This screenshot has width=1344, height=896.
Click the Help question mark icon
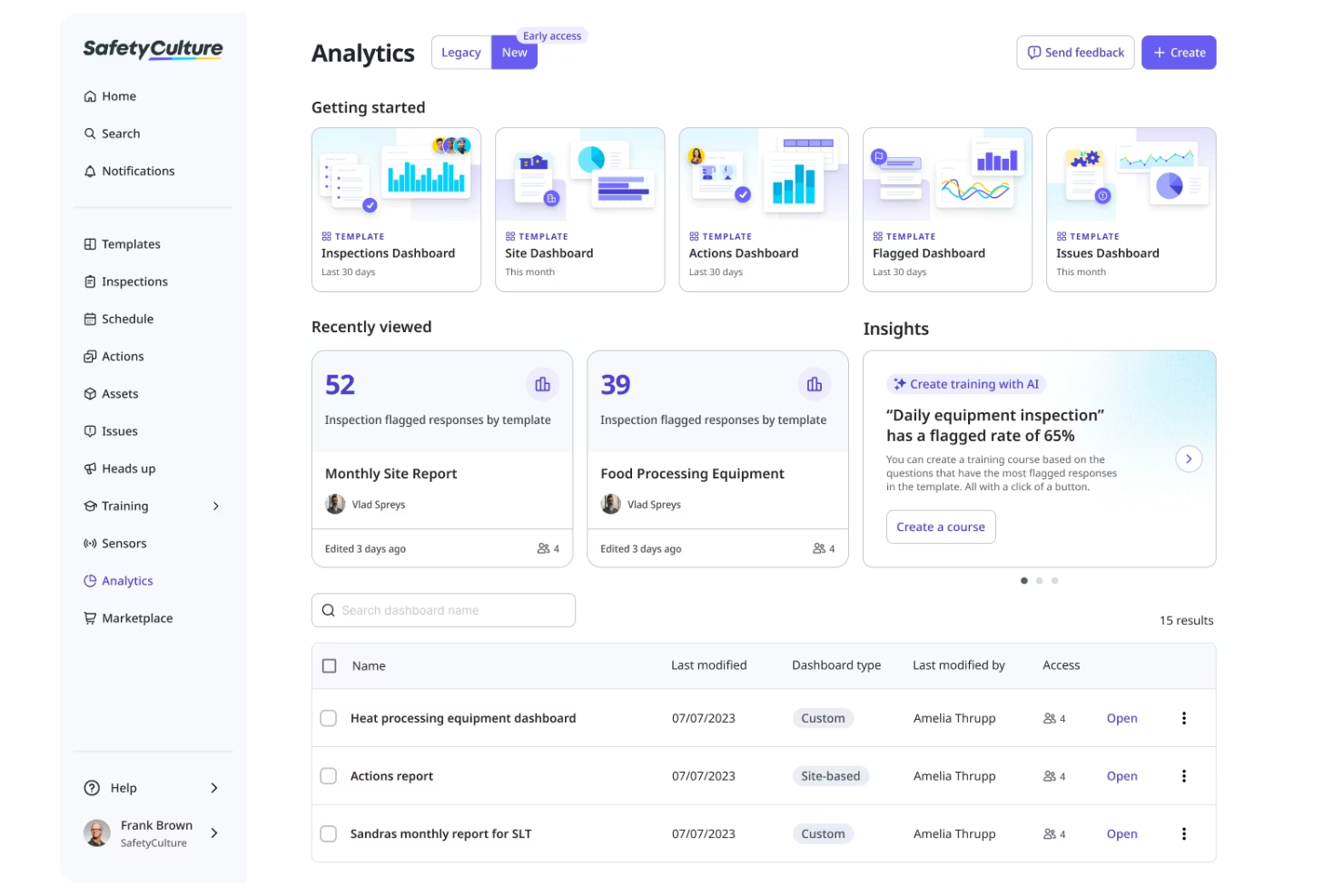click(92, 788)
